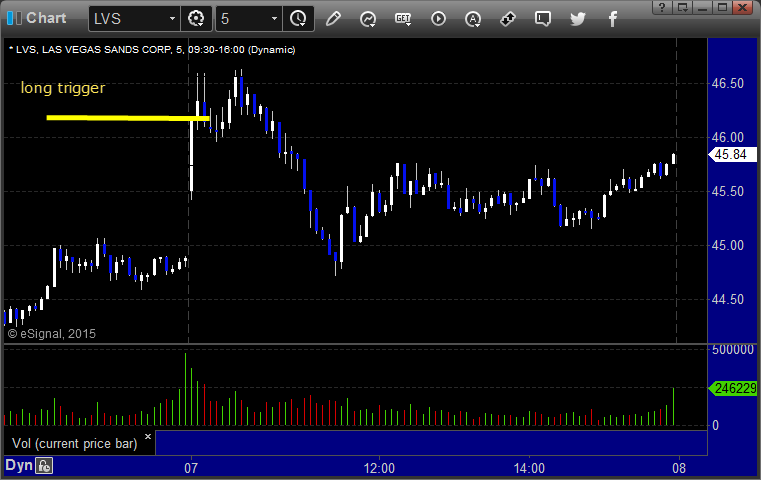The height and width of the screenshot is (480, 761).
Task: Click the circular play replay icon
Action: [438, 19]
